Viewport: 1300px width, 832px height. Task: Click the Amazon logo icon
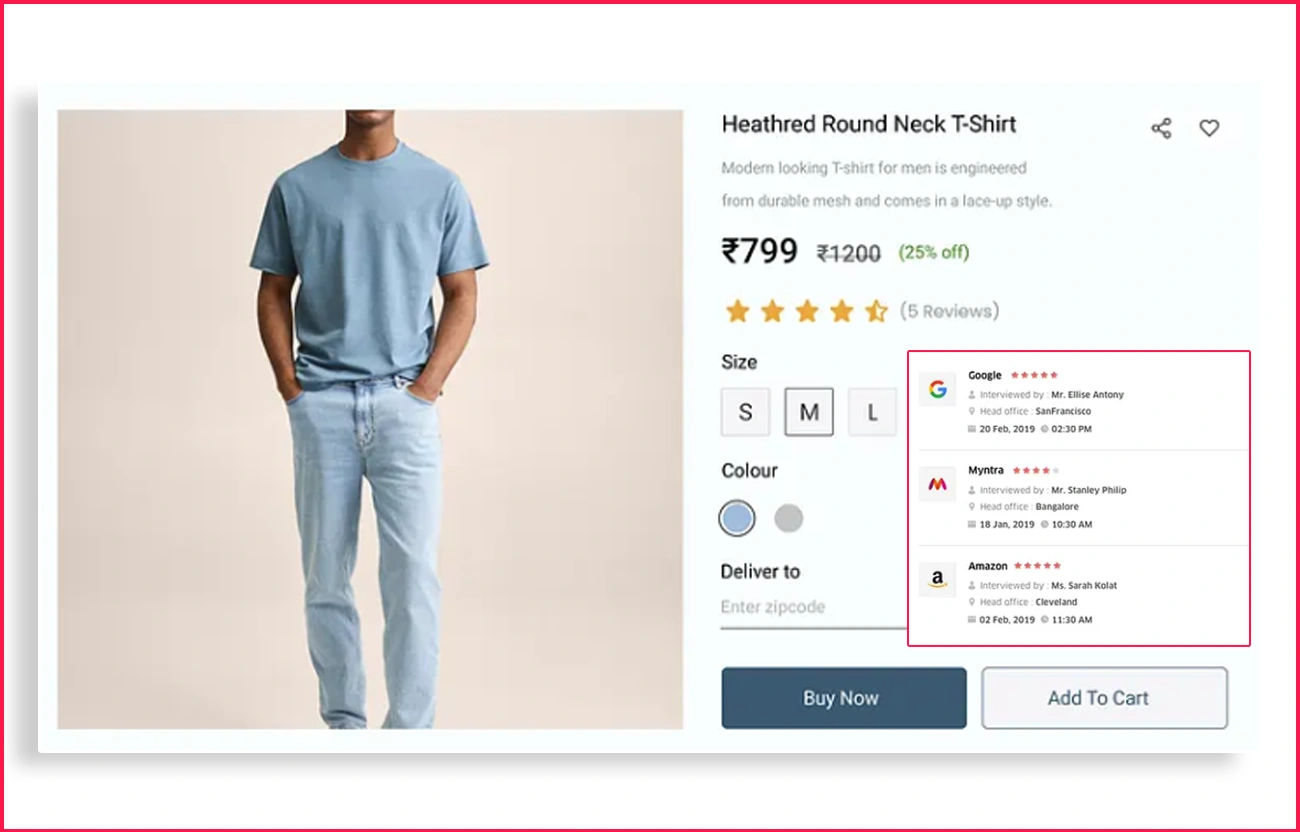coord(937,580)
